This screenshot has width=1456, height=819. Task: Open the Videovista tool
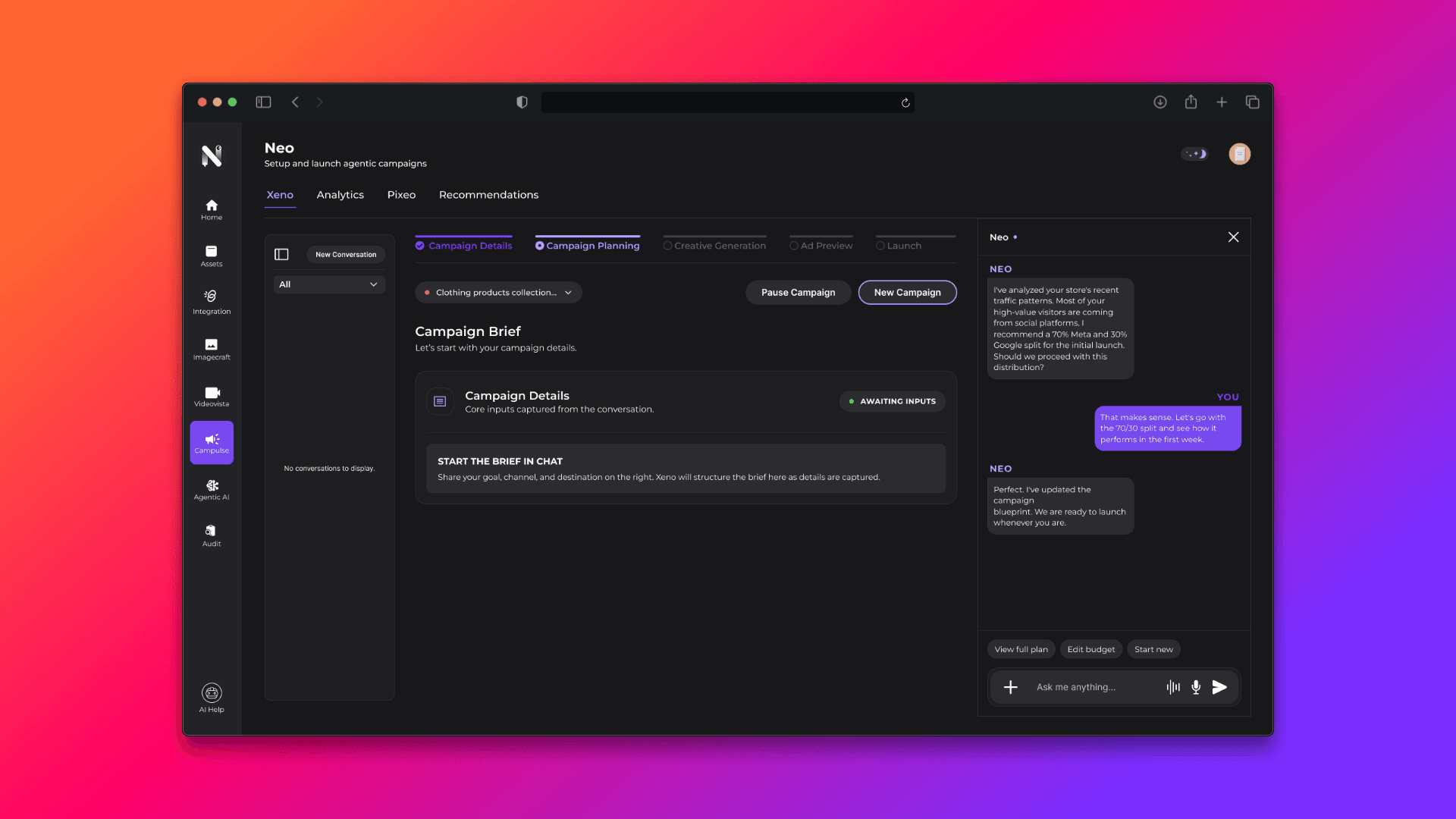point(212,397)
